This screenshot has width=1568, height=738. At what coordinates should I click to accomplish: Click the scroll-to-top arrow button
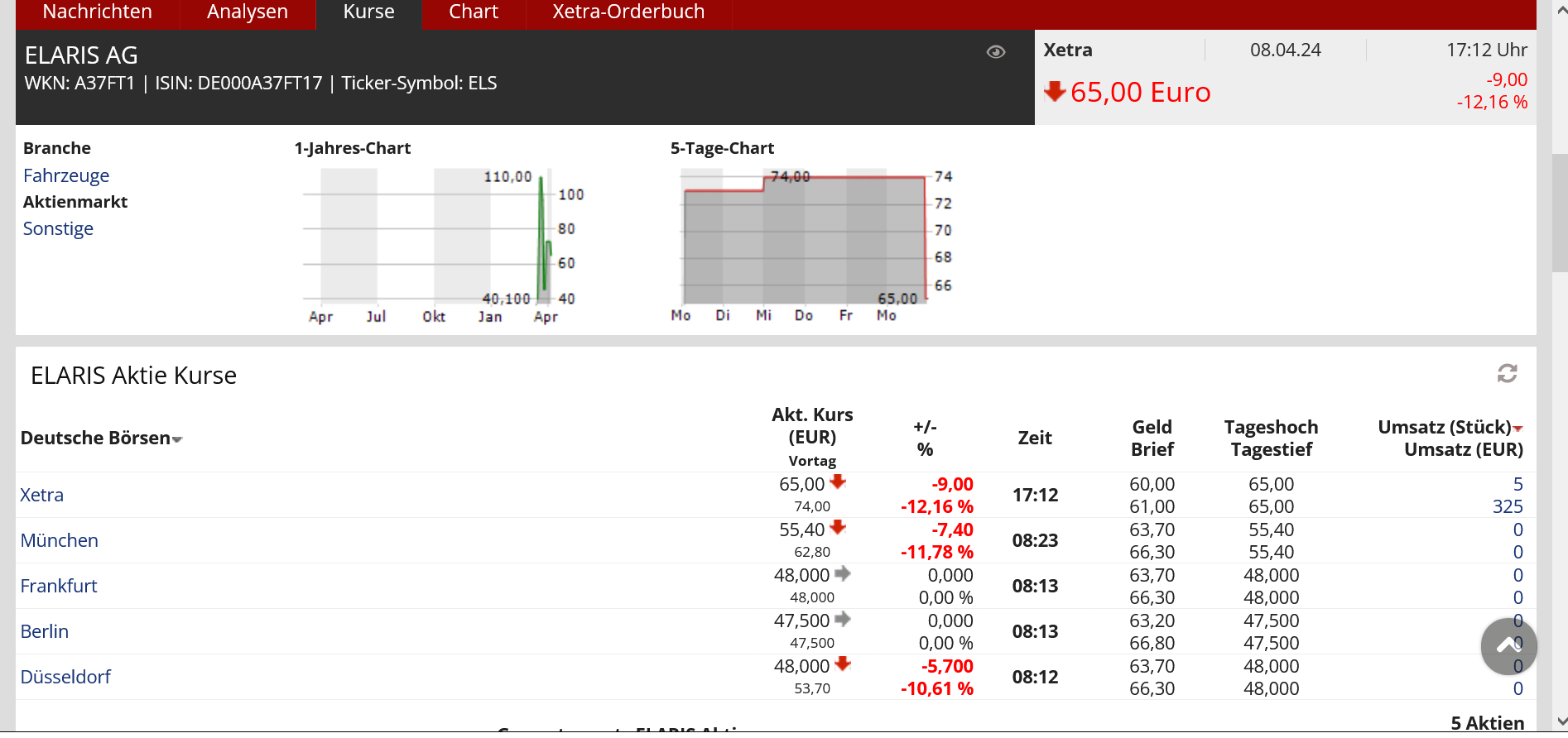click(1508, 646)
